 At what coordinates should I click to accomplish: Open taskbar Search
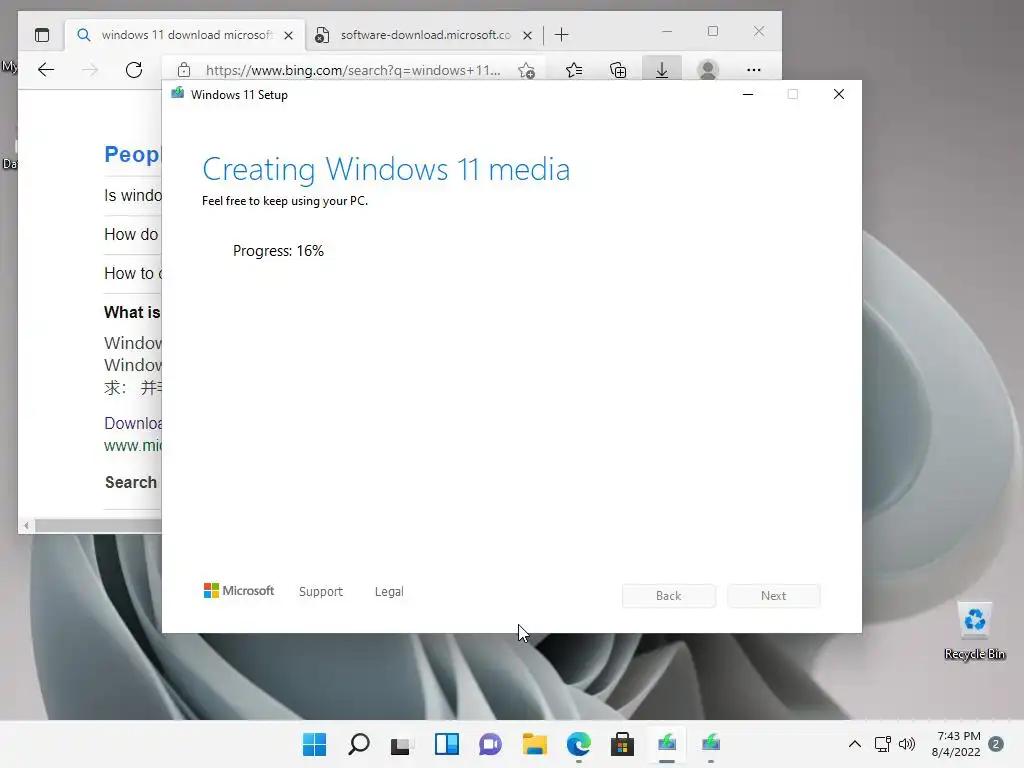pyautogui.click(x=359, y=744)
